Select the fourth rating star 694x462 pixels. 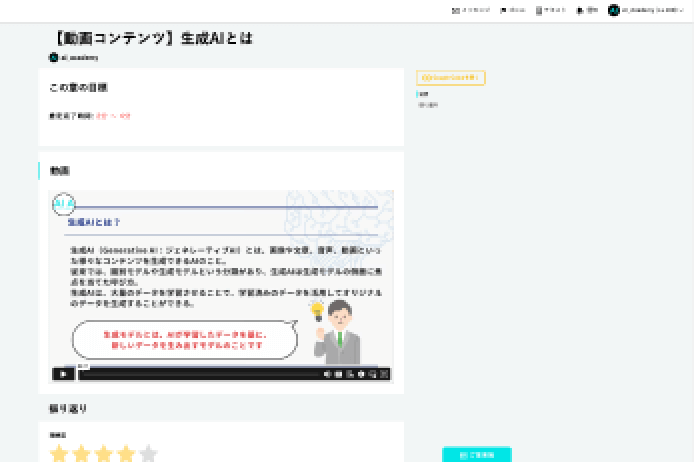pyautogui.click(x=126, y=454)
